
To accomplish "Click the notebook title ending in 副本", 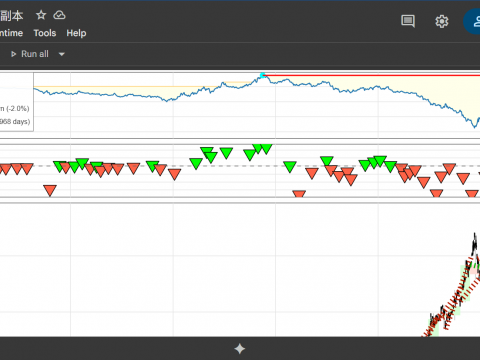I will pos(12,15).
